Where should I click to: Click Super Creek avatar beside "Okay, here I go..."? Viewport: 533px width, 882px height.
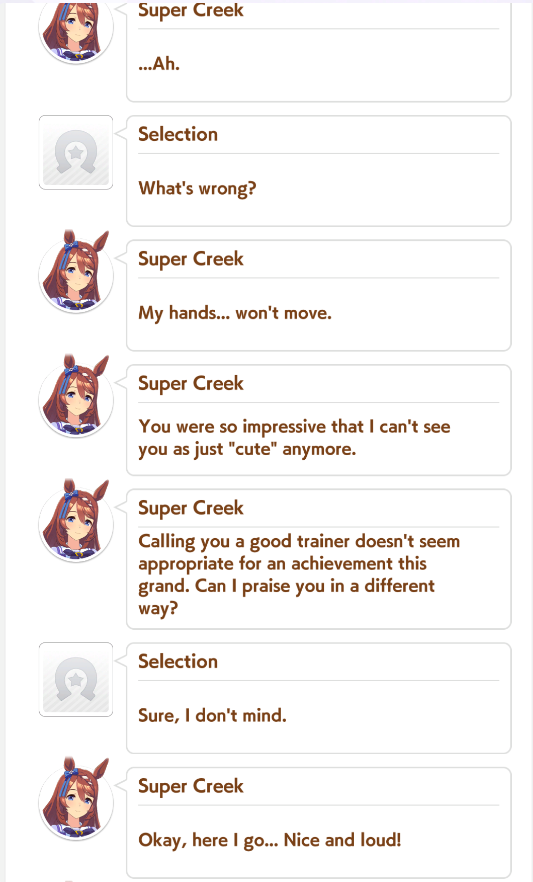tap(76, 800)
